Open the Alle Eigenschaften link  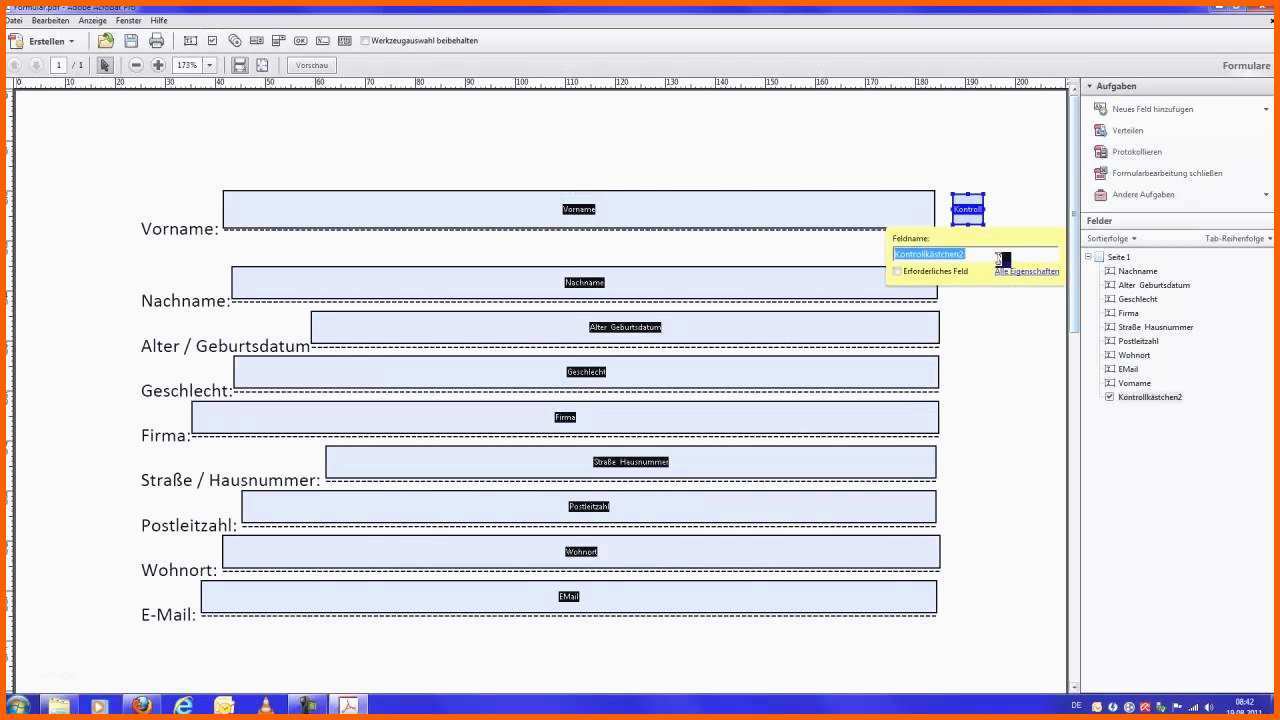[1027, 271]
